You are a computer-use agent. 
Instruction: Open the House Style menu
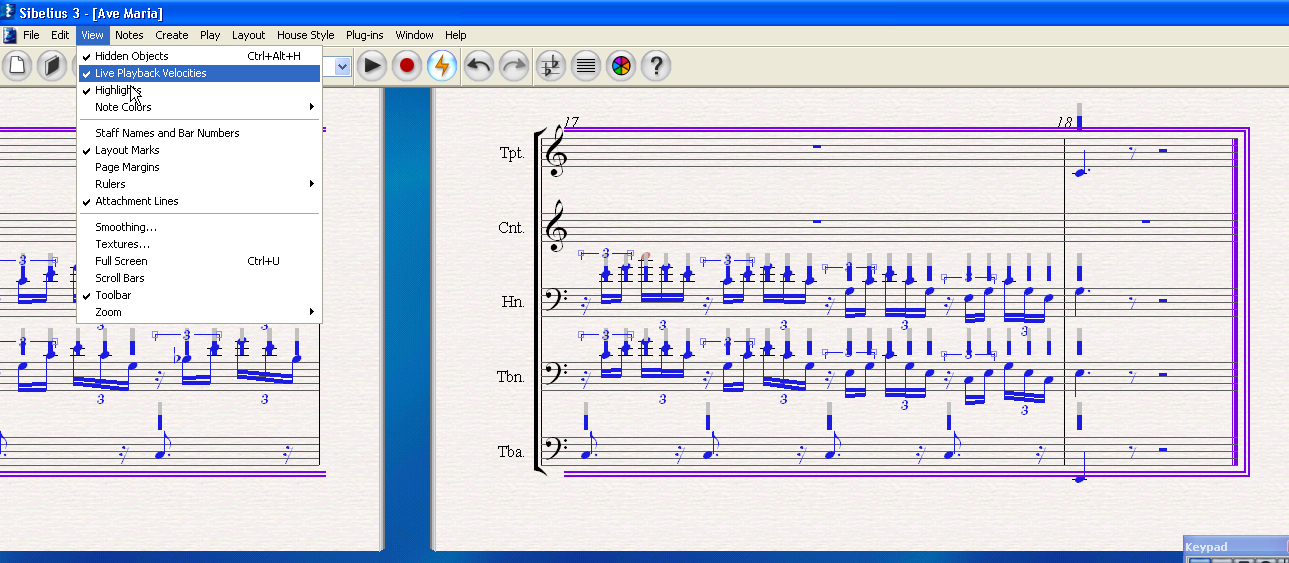[x=306, y=35]
